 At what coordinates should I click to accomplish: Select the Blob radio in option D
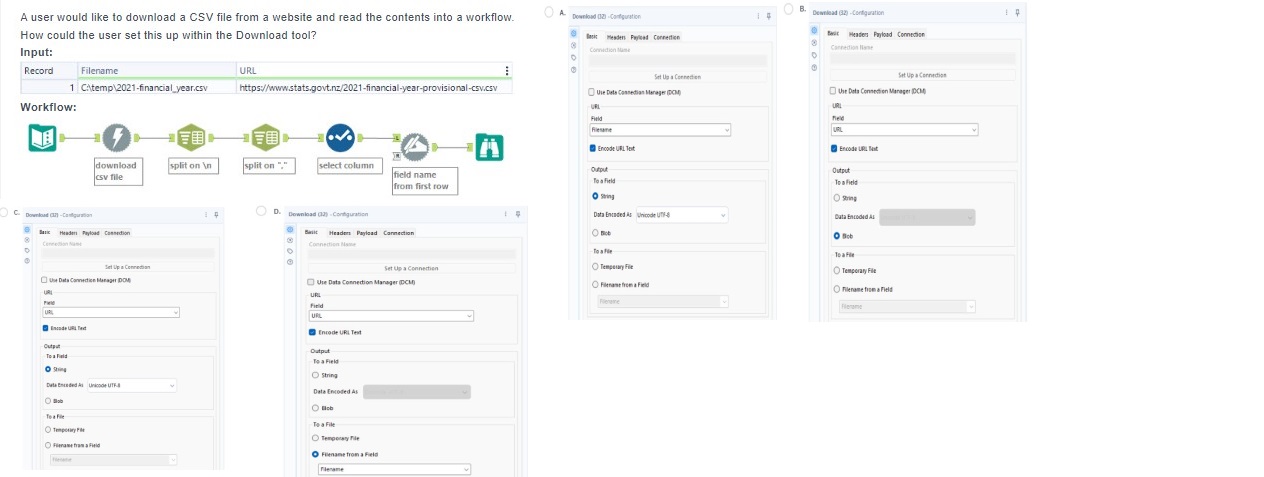pos(317,408)
